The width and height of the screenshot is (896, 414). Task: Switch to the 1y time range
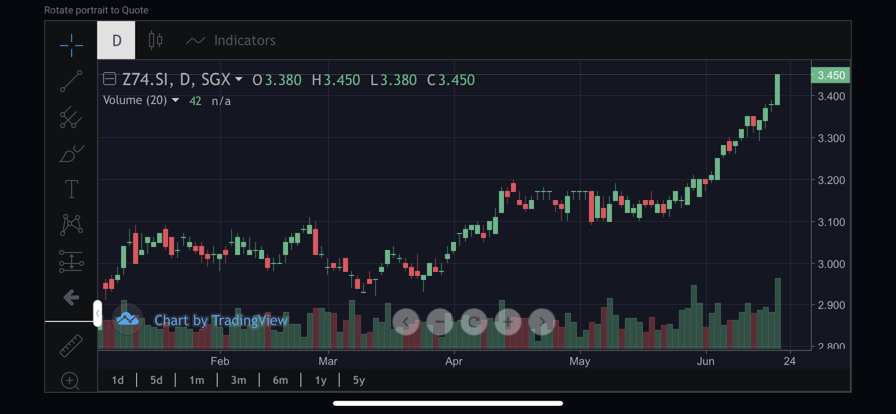pyautogui.click(x=320, y=380)
